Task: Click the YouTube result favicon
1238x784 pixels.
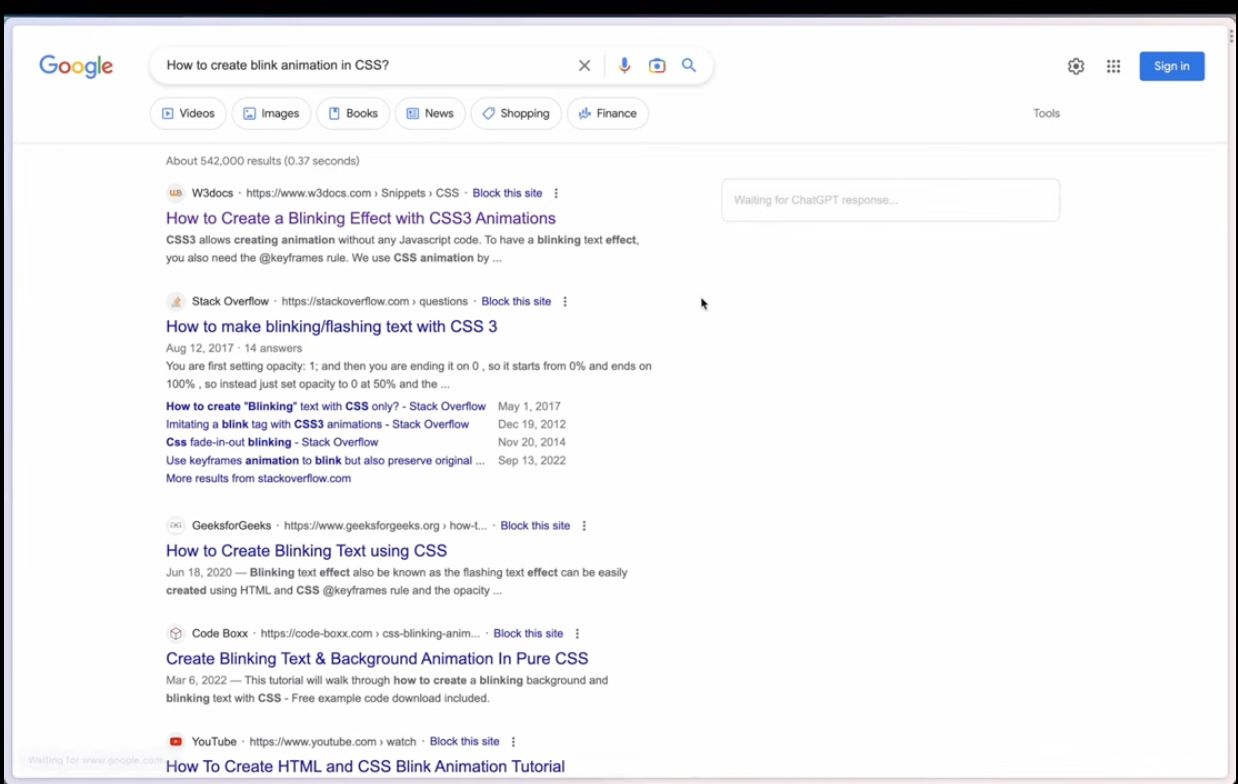Action: pos(176,741)
